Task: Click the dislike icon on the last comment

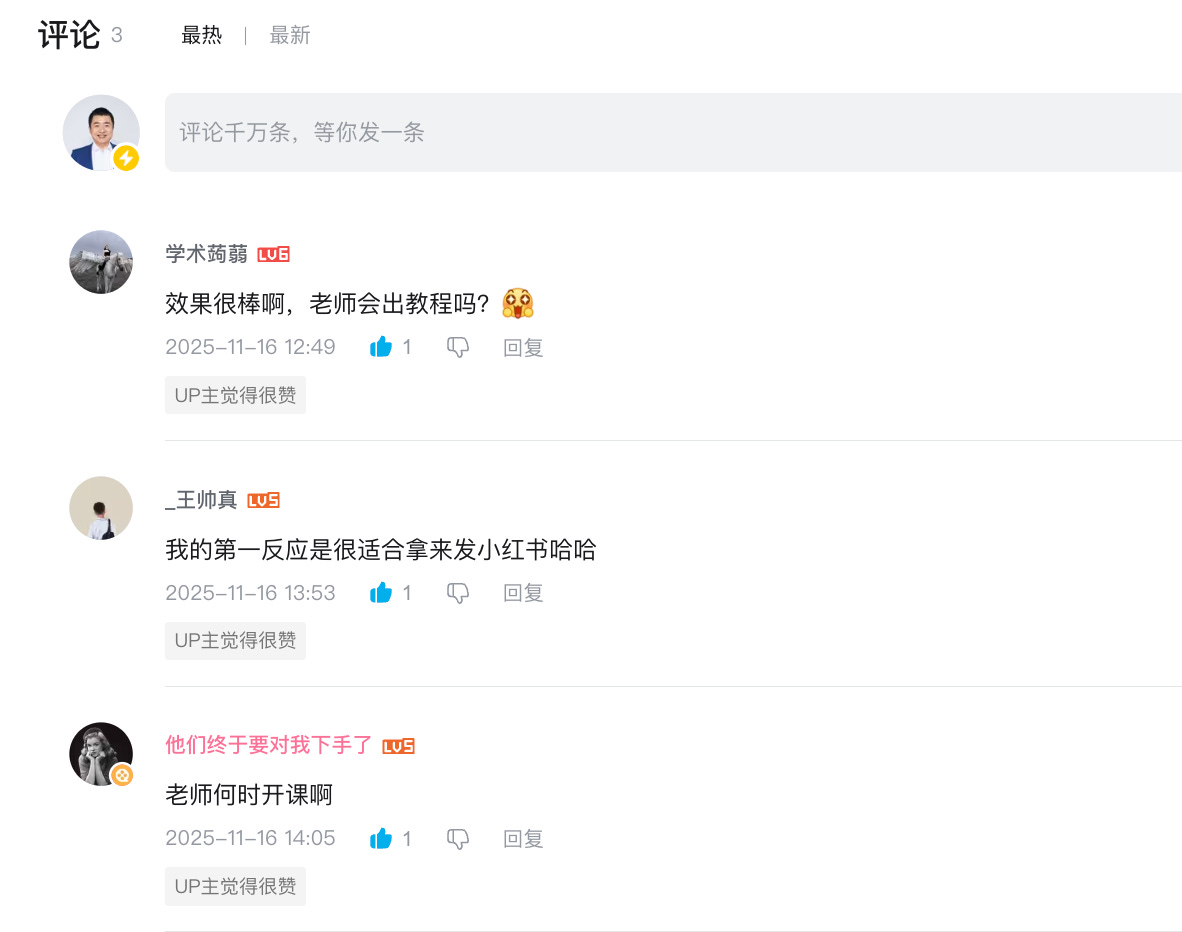Action: (457, 838)
